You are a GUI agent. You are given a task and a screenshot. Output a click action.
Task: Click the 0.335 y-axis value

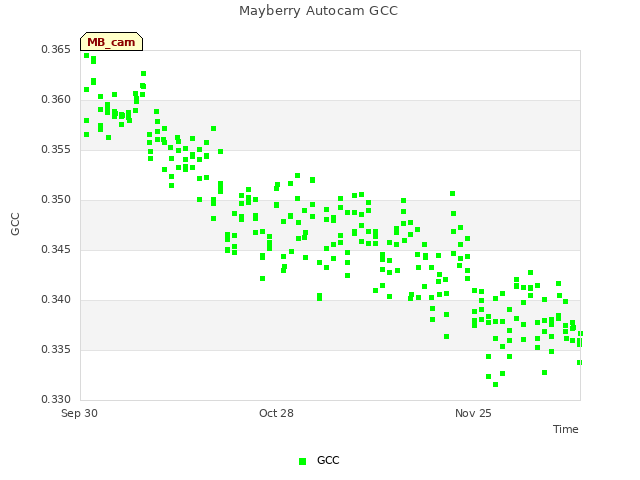[56, 349]
